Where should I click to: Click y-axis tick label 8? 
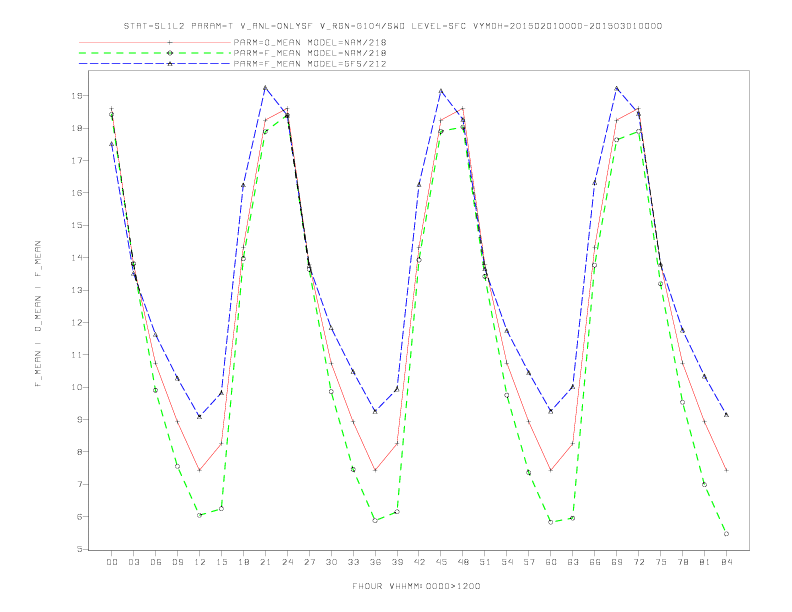[x=80, y=452]
